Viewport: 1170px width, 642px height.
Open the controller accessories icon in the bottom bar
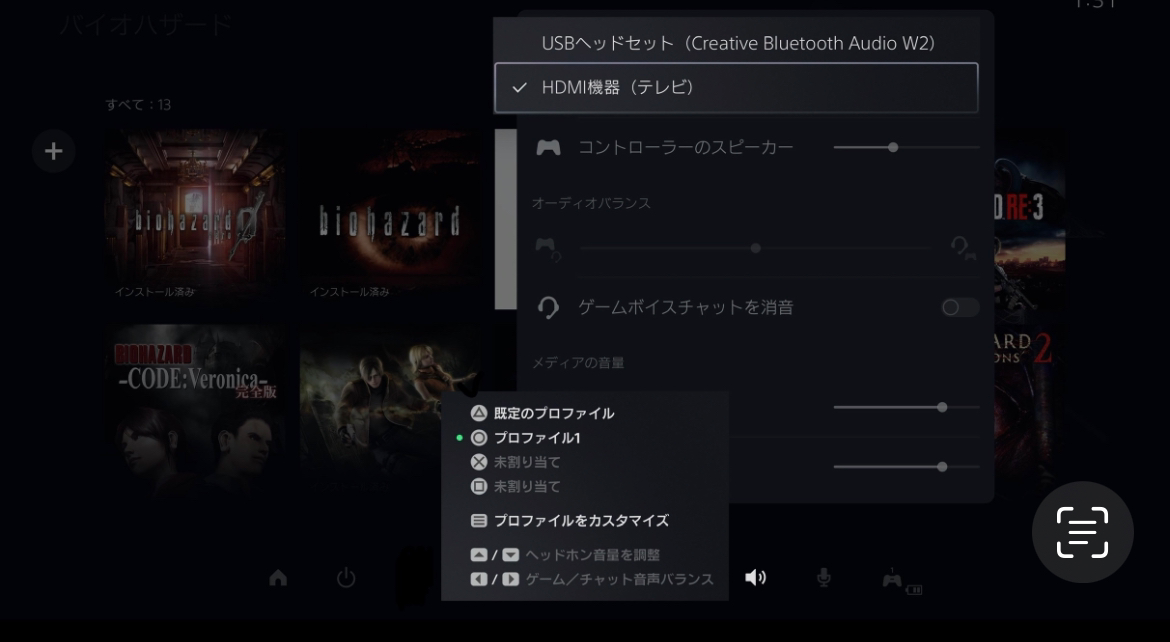coord(901,580)
